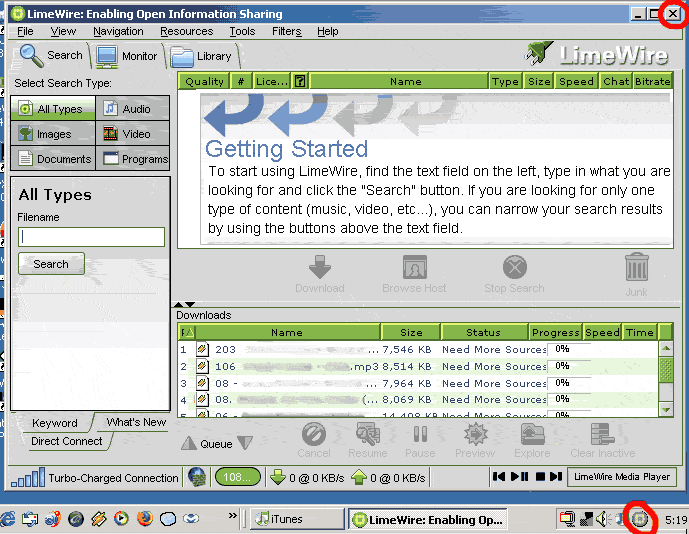This screenshot has height=534, width=689.
Task: Open iTunes from the taskbar
Action: click(x=296, y=519)
